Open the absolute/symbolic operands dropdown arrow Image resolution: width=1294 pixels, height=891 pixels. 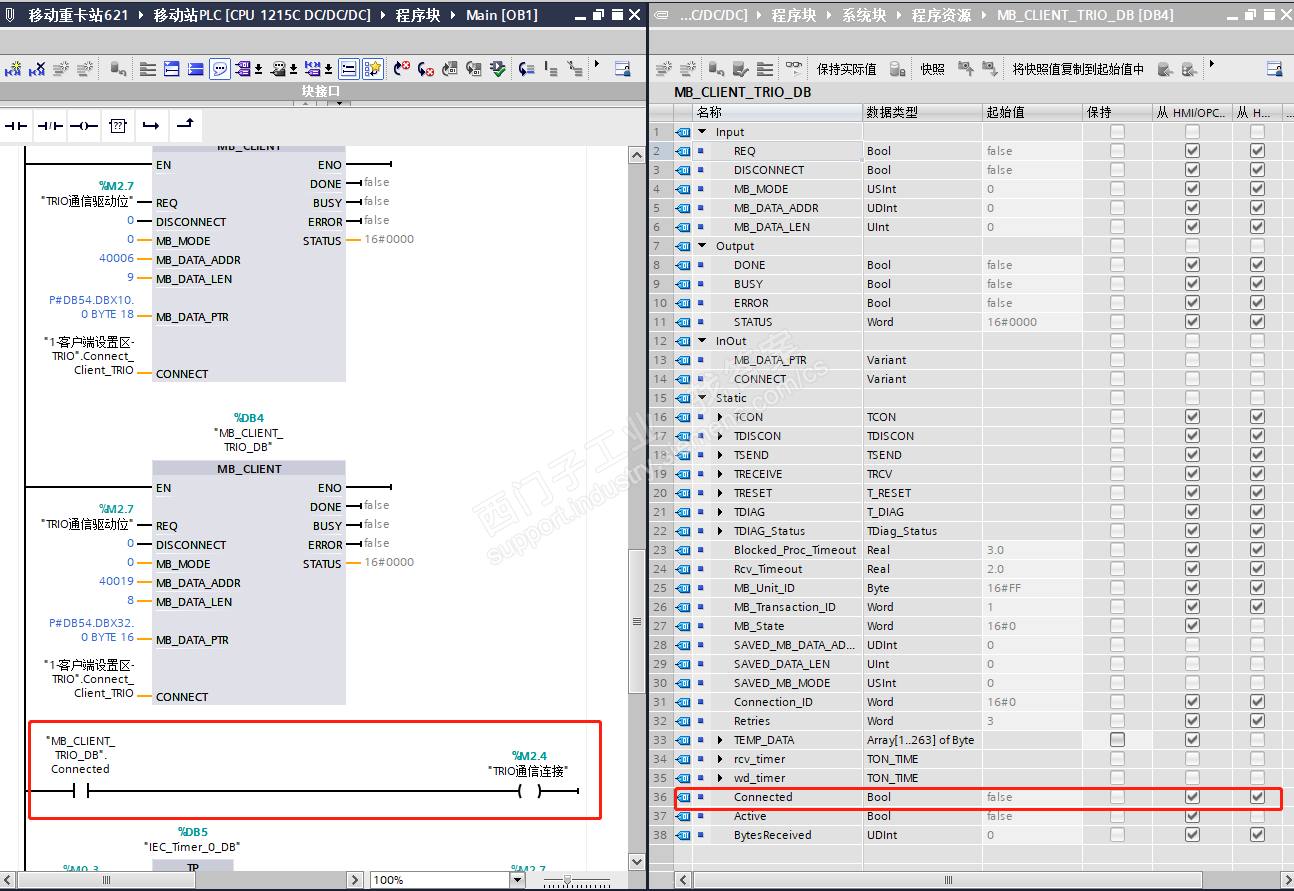(258, 69)
